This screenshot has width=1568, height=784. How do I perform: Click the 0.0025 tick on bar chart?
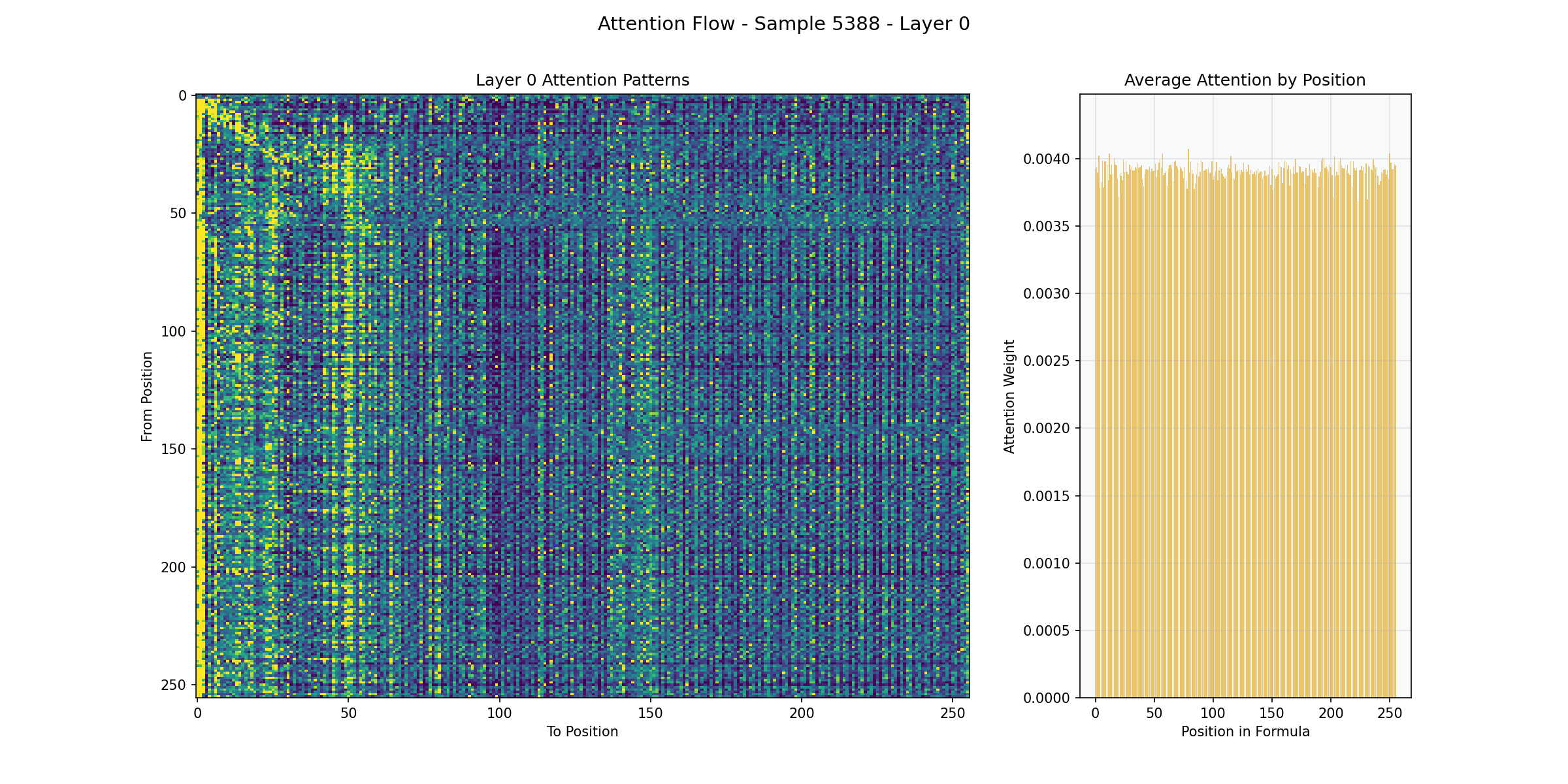pos(1047,361)
